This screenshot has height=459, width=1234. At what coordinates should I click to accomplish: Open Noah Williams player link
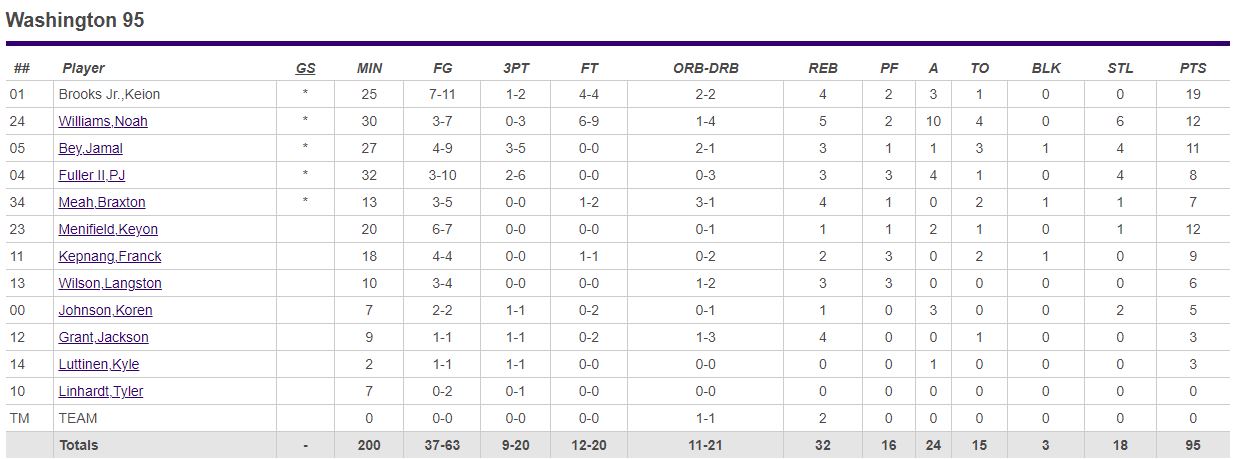point(103,121)
